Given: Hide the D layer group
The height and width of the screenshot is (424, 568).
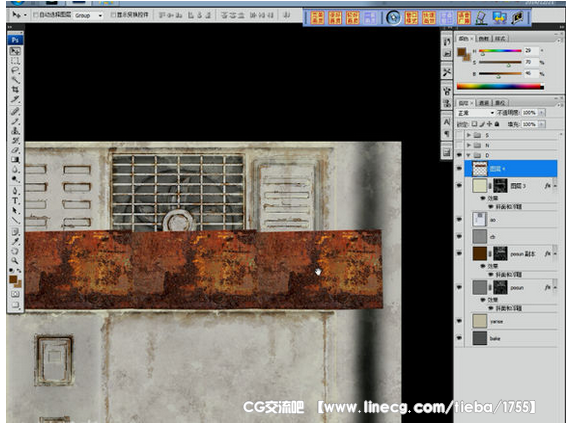Looking at the screenshot, I should pos(459,155).
